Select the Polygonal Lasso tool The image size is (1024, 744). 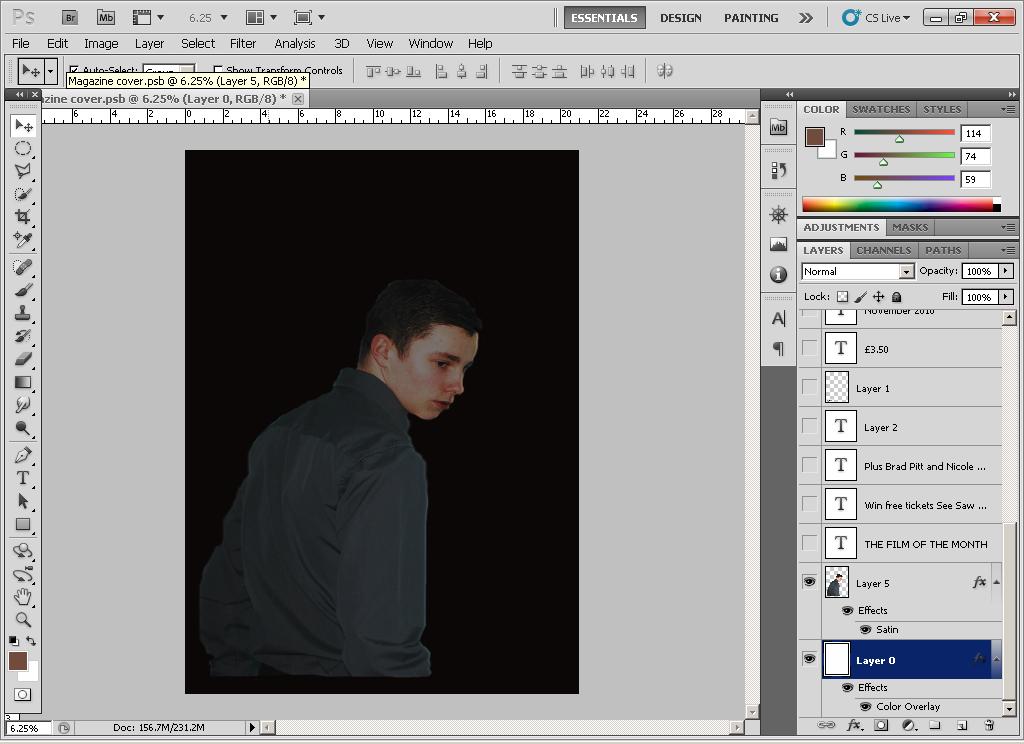click(x=23, y=171)
